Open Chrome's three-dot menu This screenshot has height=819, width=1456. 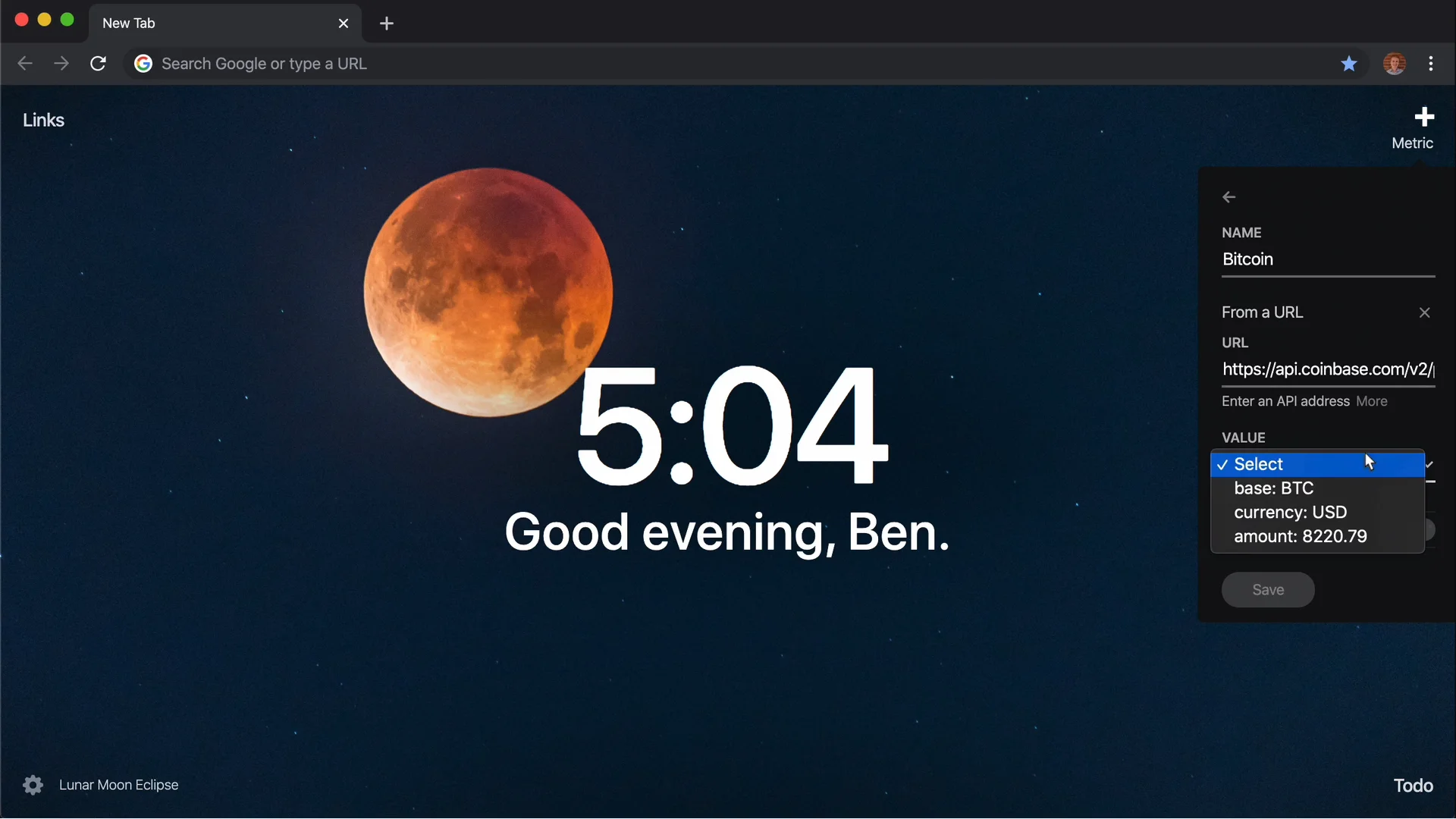click(1431, 64)
